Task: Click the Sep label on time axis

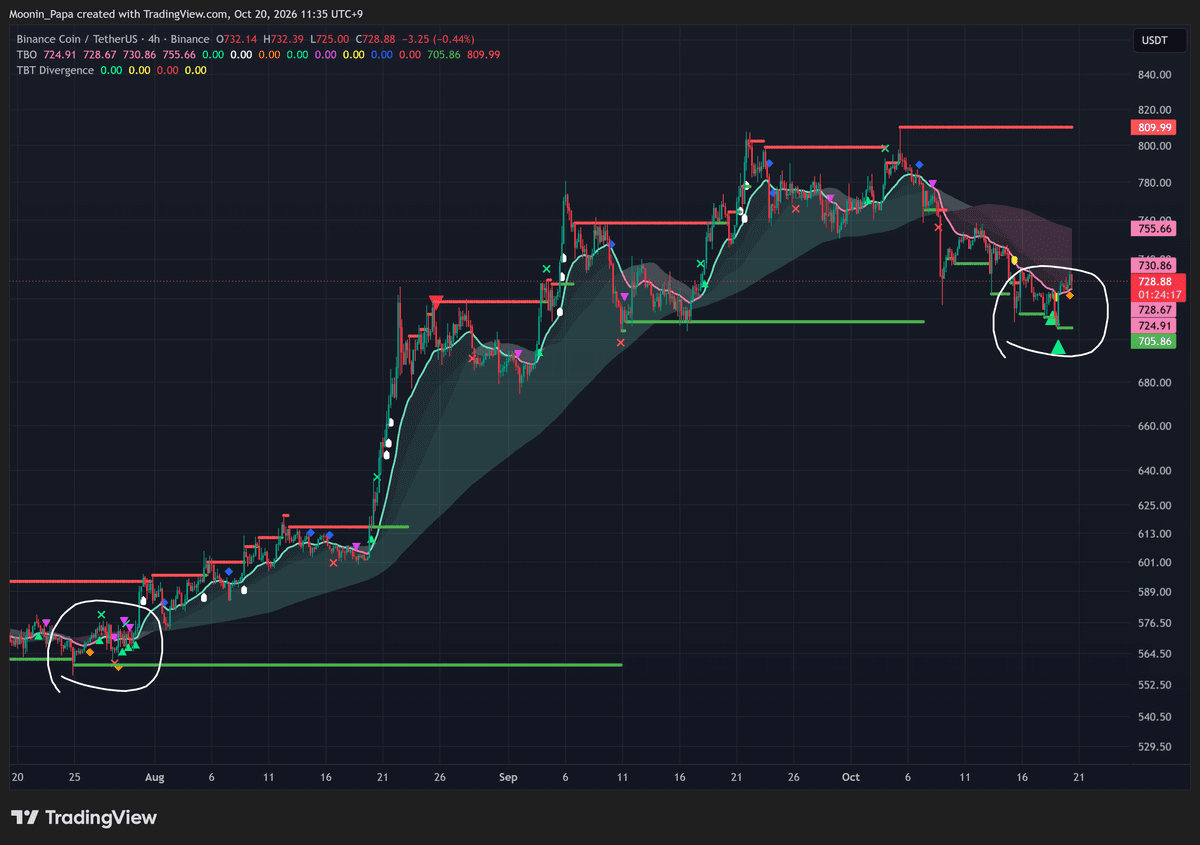Action: [x=508, y=777]
